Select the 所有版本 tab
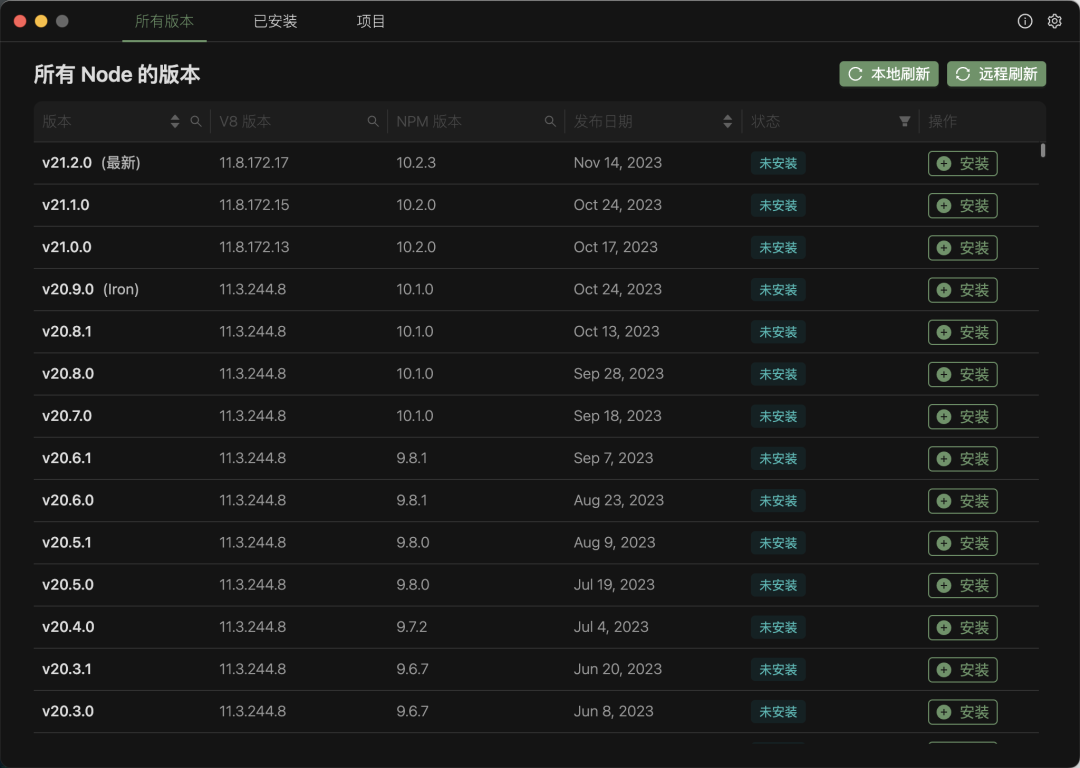 tap(164, 21)
